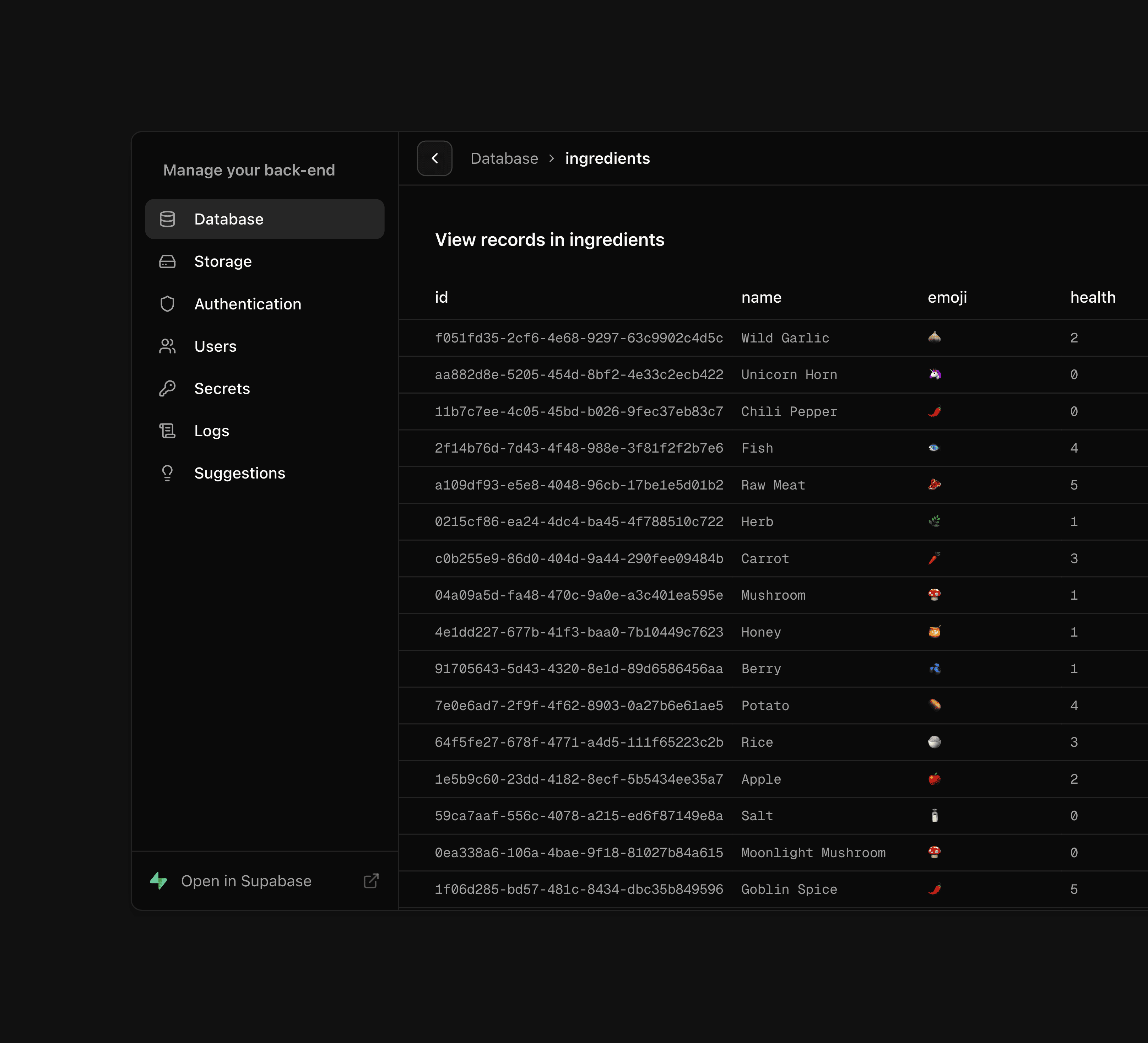
Task: Click the name column header
Action: [761, 297]
